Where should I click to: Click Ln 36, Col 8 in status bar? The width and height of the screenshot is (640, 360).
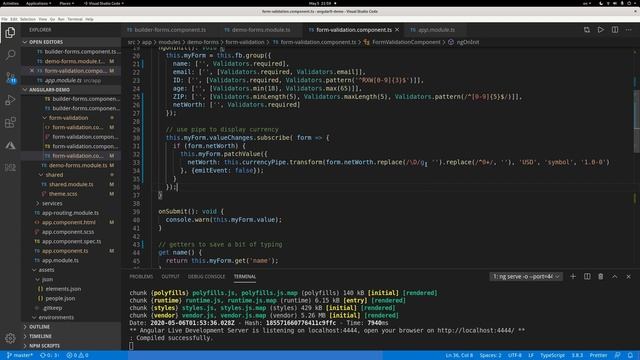(459, 355)
